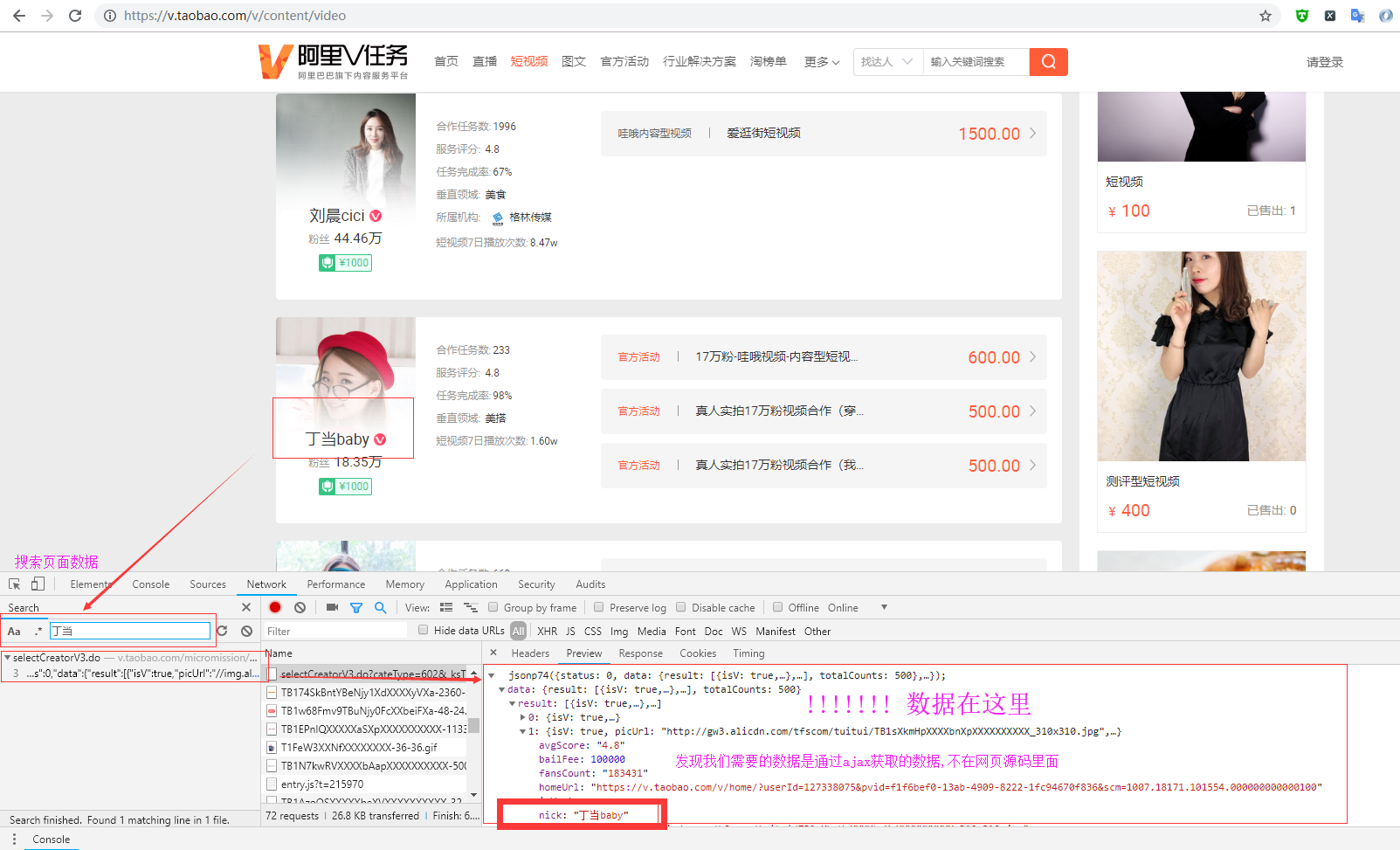Close the DevTools Search pane
This screenshot has width=1400, height=850.
click(x=246, y=607)
